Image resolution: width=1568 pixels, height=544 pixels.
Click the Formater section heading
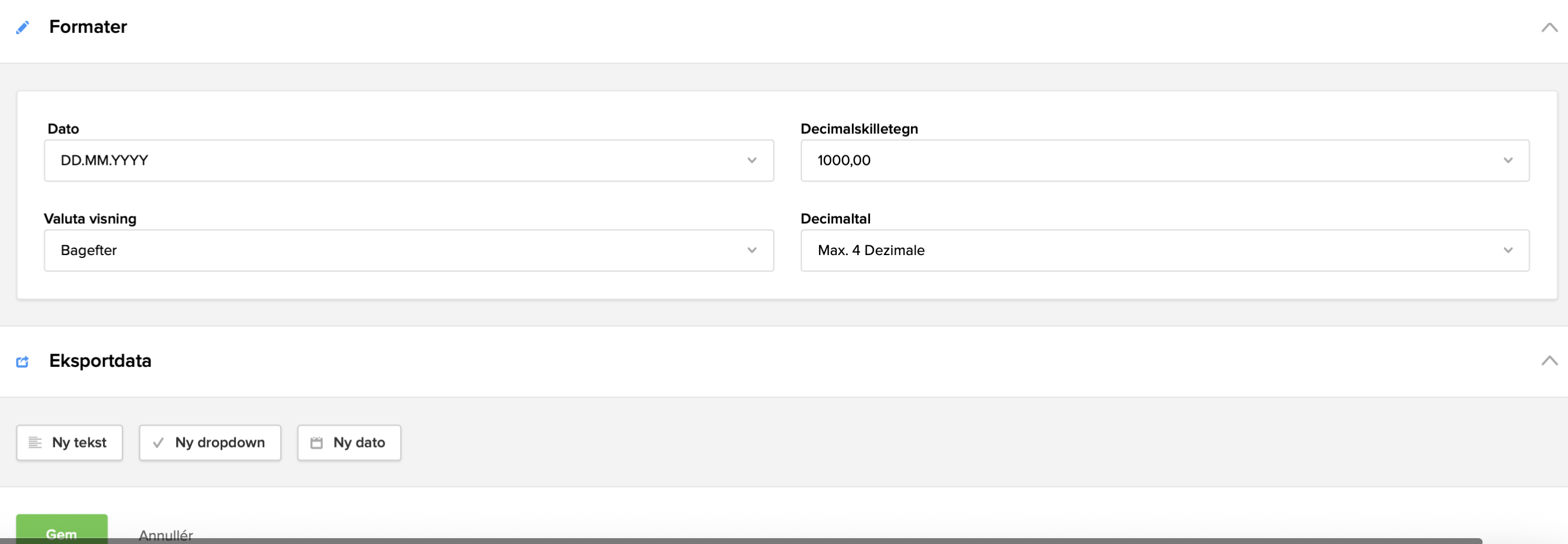click(88, 27)
